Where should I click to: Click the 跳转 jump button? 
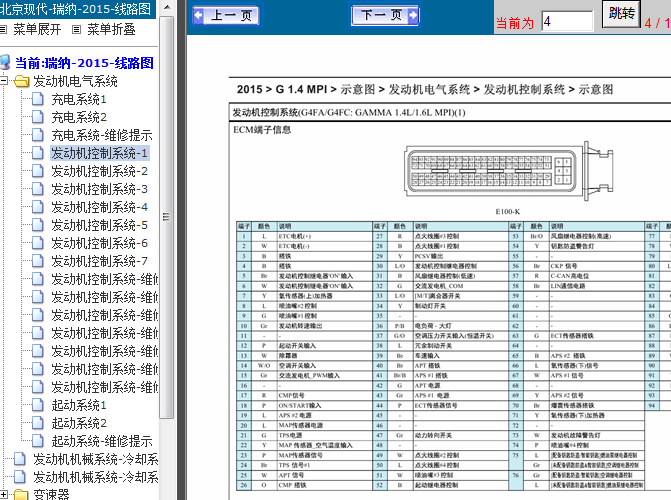pyautogui.click(x=621, y=14)
